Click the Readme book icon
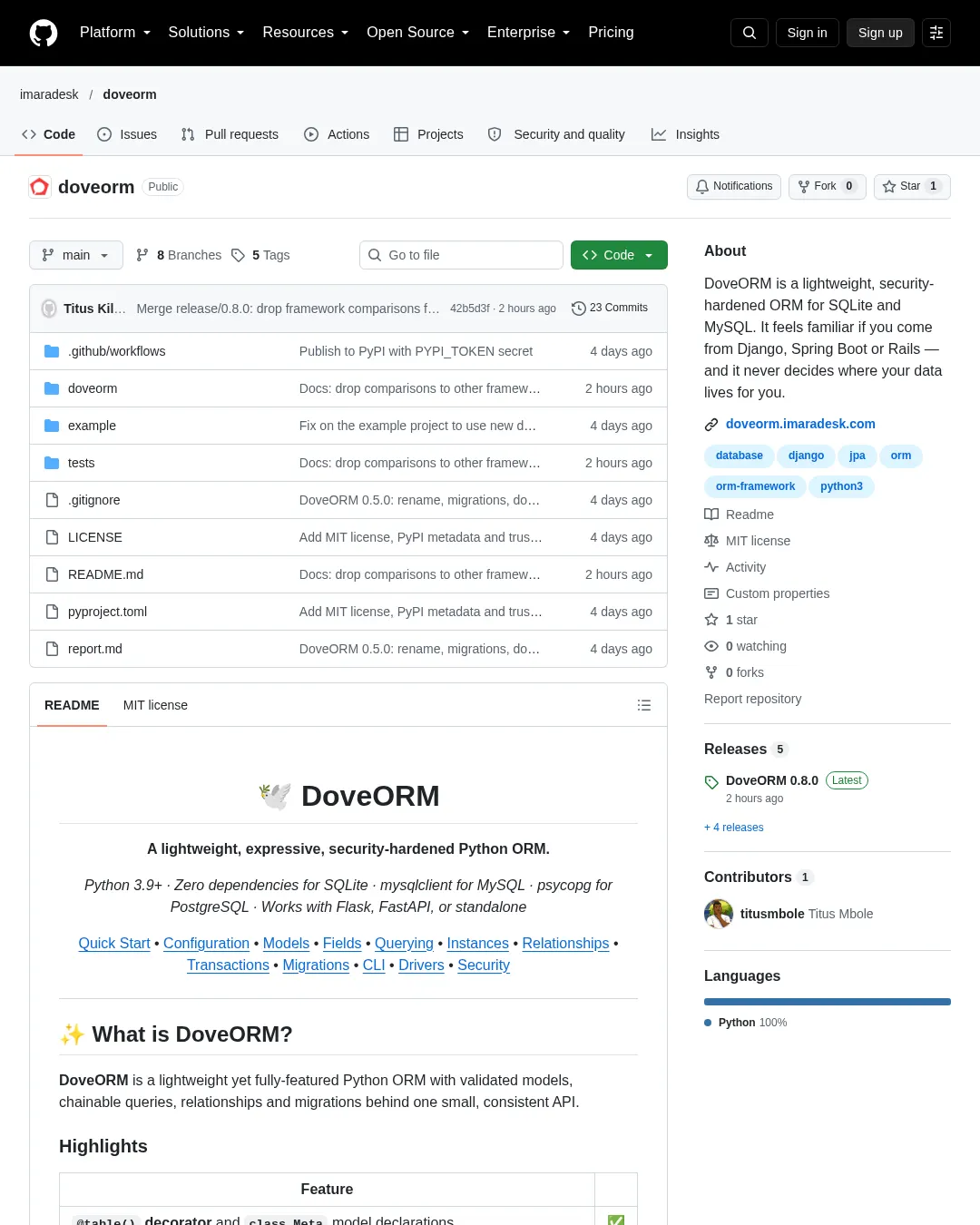The height and width of the screenshot is (1225, 980). point(711,514)
